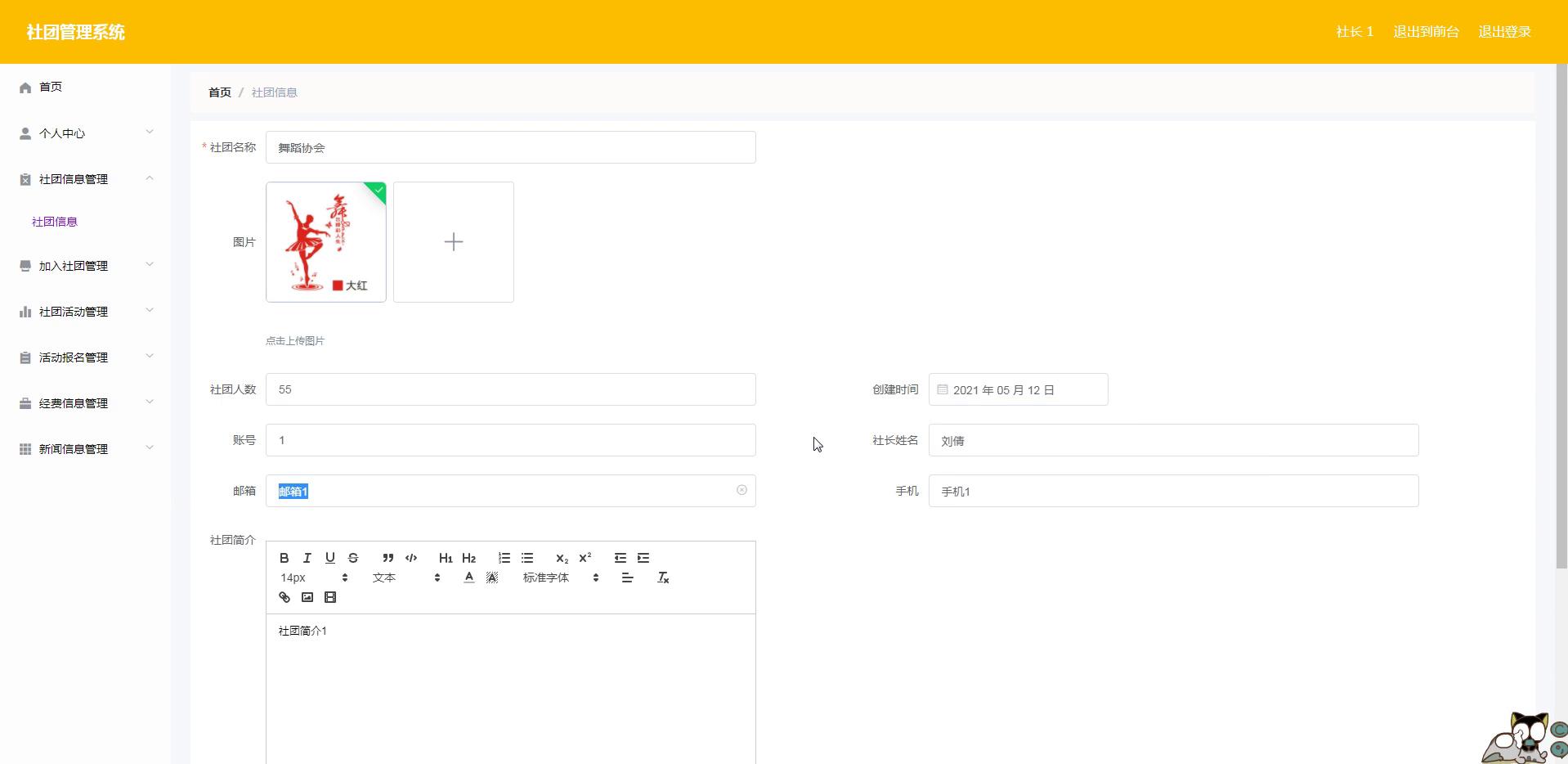
Task: Toggle italic formatting in editor toolbar
Action: pyautogui.click(x=307, y=558)
